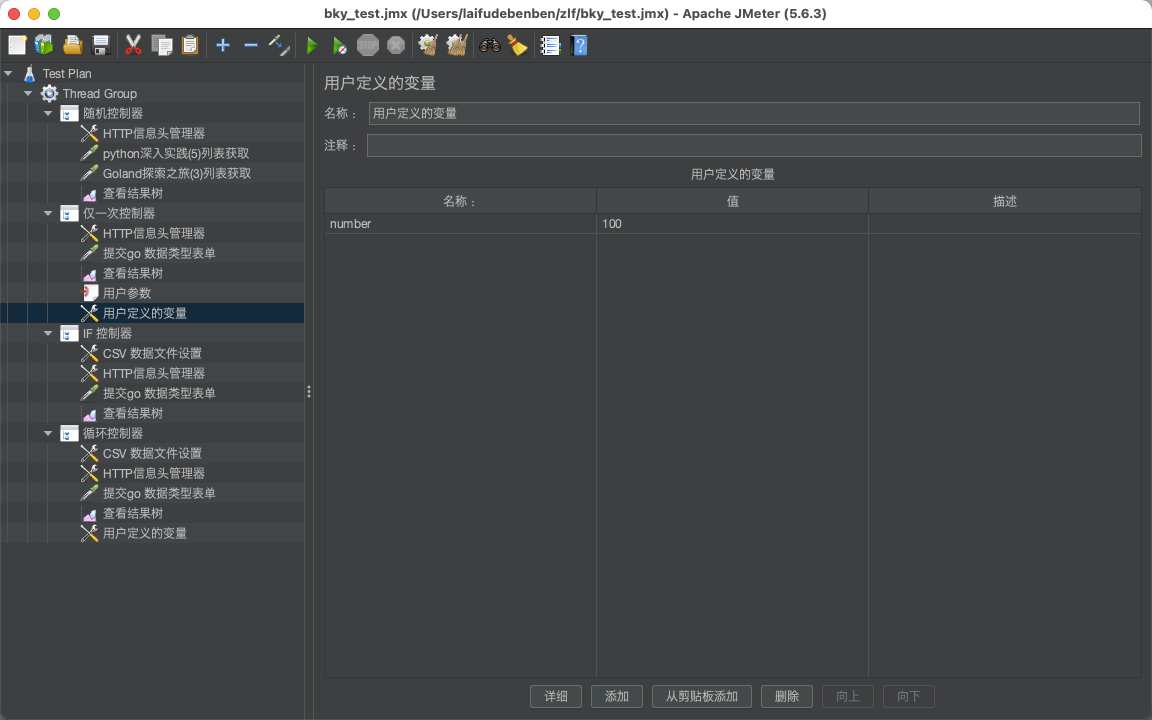Collapse the Thread Group node
Screen dimensions: 1152x720
28,93
